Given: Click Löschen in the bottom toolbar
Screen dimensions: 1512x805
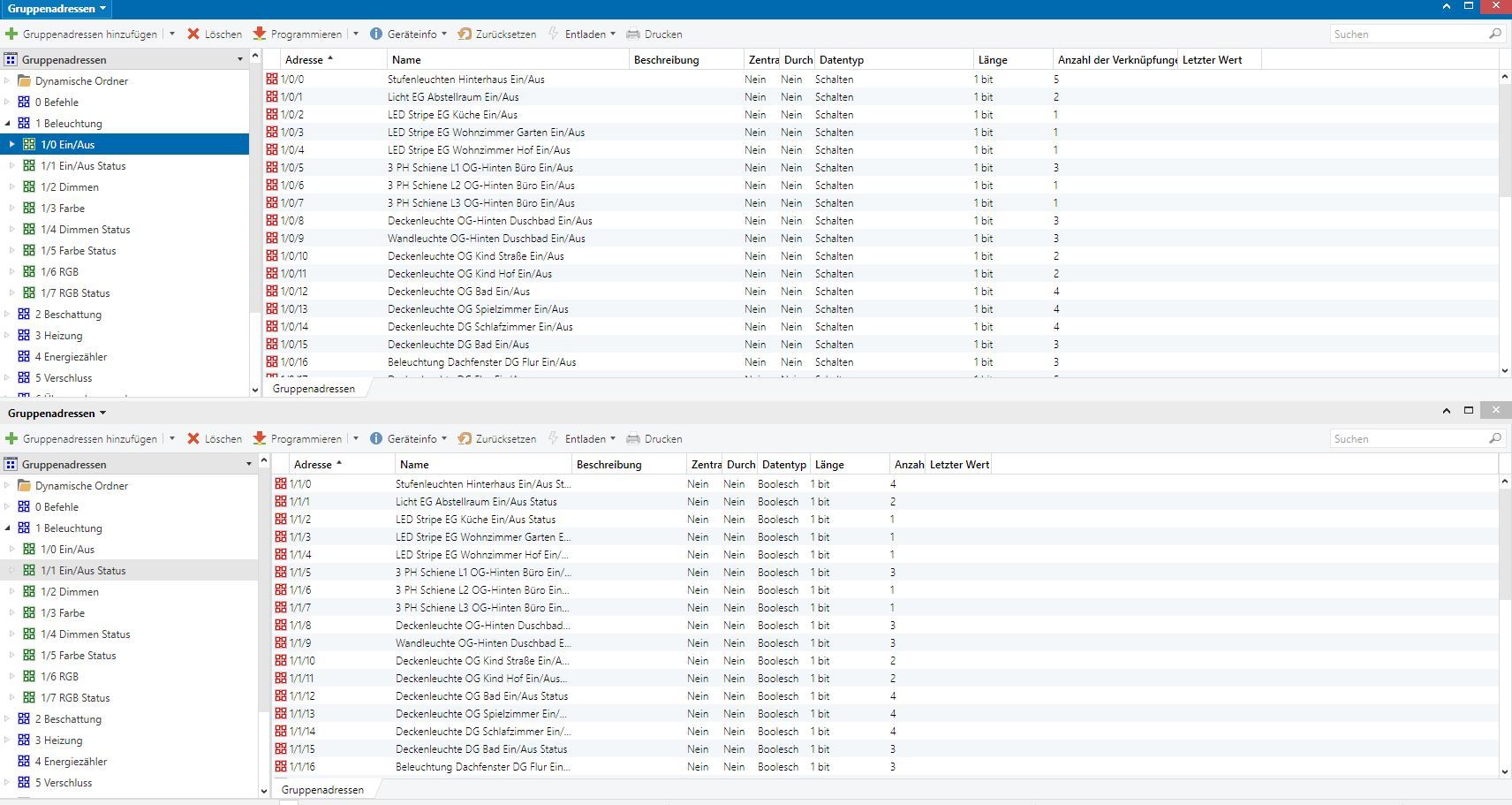Looking at the screenshot, I should coord(215,439).
